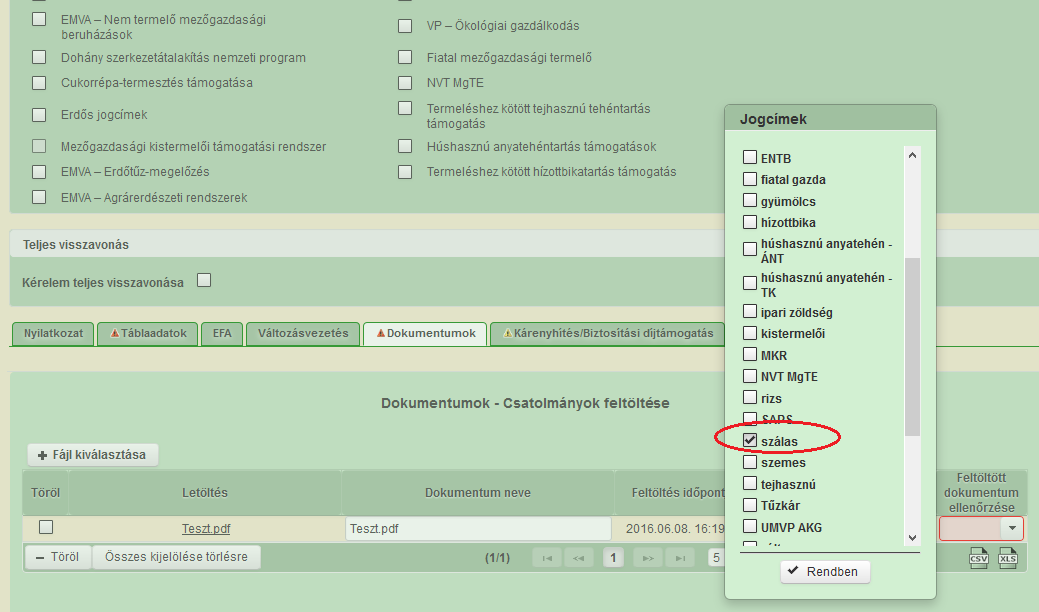Go to last page paginator icon
The image size is (1039, 612).
tap(680, 558)
